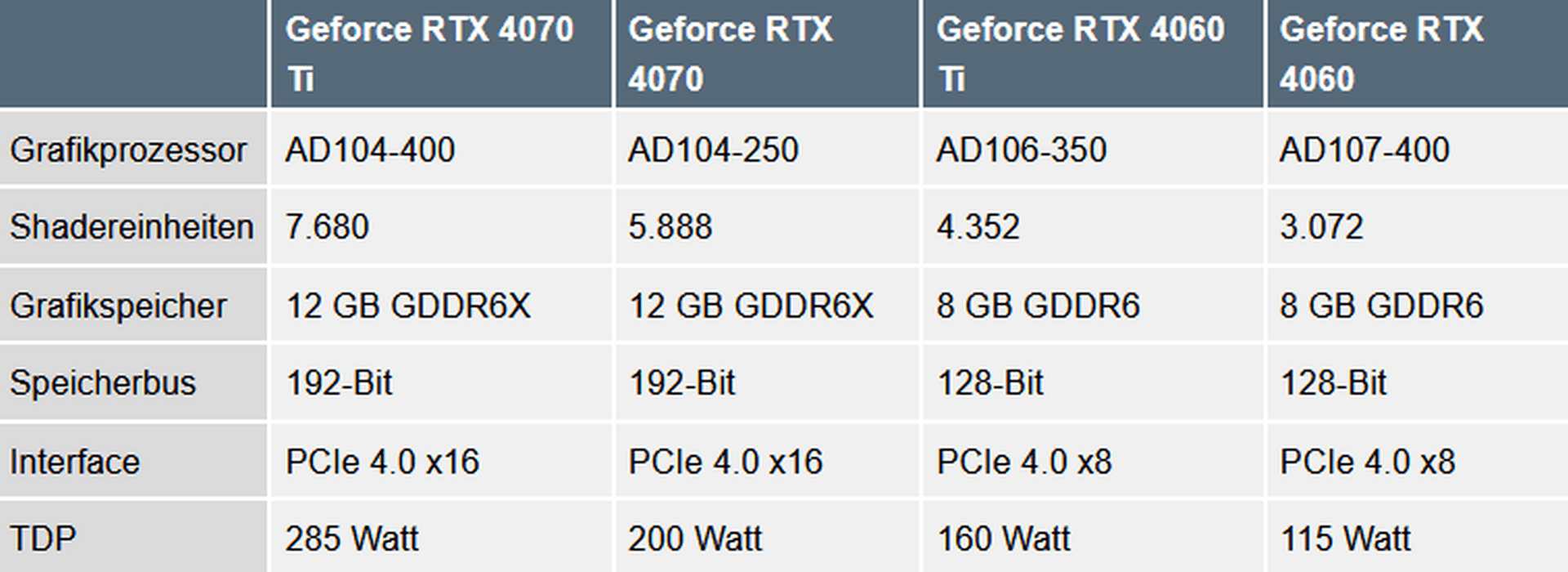
Task: Select the Geforce RTX 4070 header cell
Action: tap(730, 54)
